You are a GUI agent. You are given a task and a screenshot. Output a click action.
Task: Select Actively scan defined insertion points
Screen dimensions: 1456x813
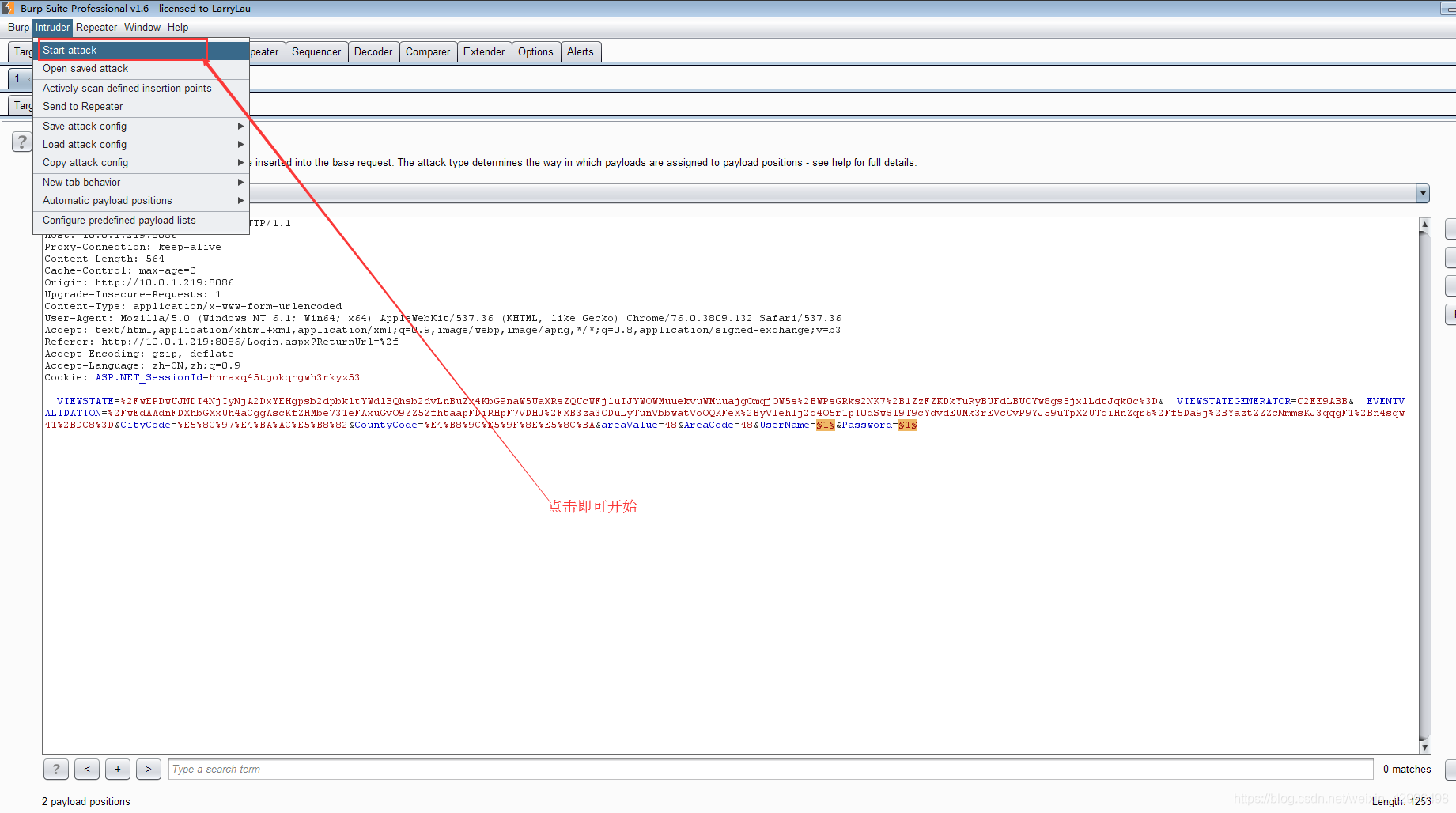(141, 88)
